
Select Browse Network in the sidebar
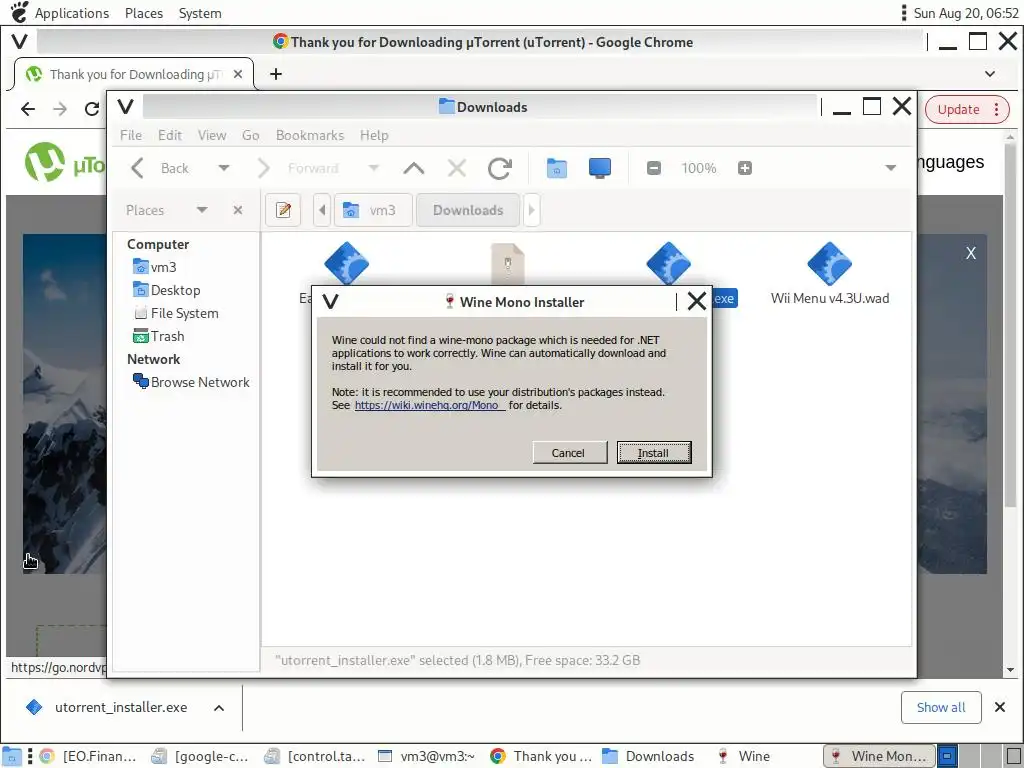click(191, 382)
